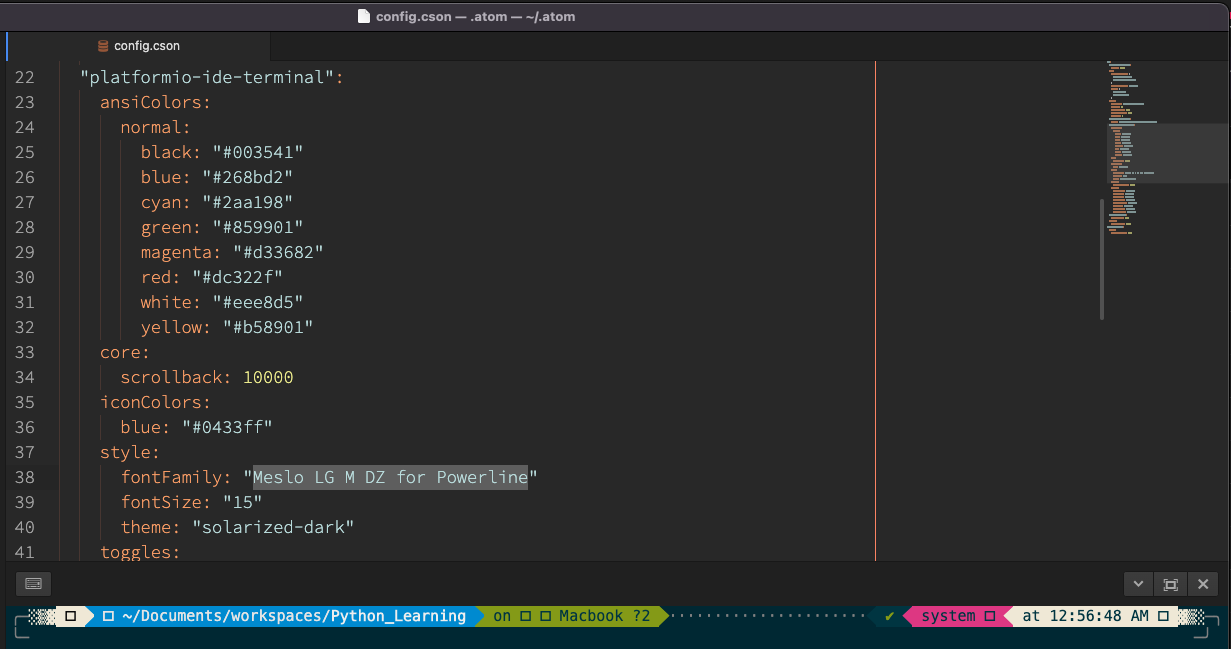1231x649 pixels.
Task: Maximize the terminal using the frame icon
Action: point(1170,583)
